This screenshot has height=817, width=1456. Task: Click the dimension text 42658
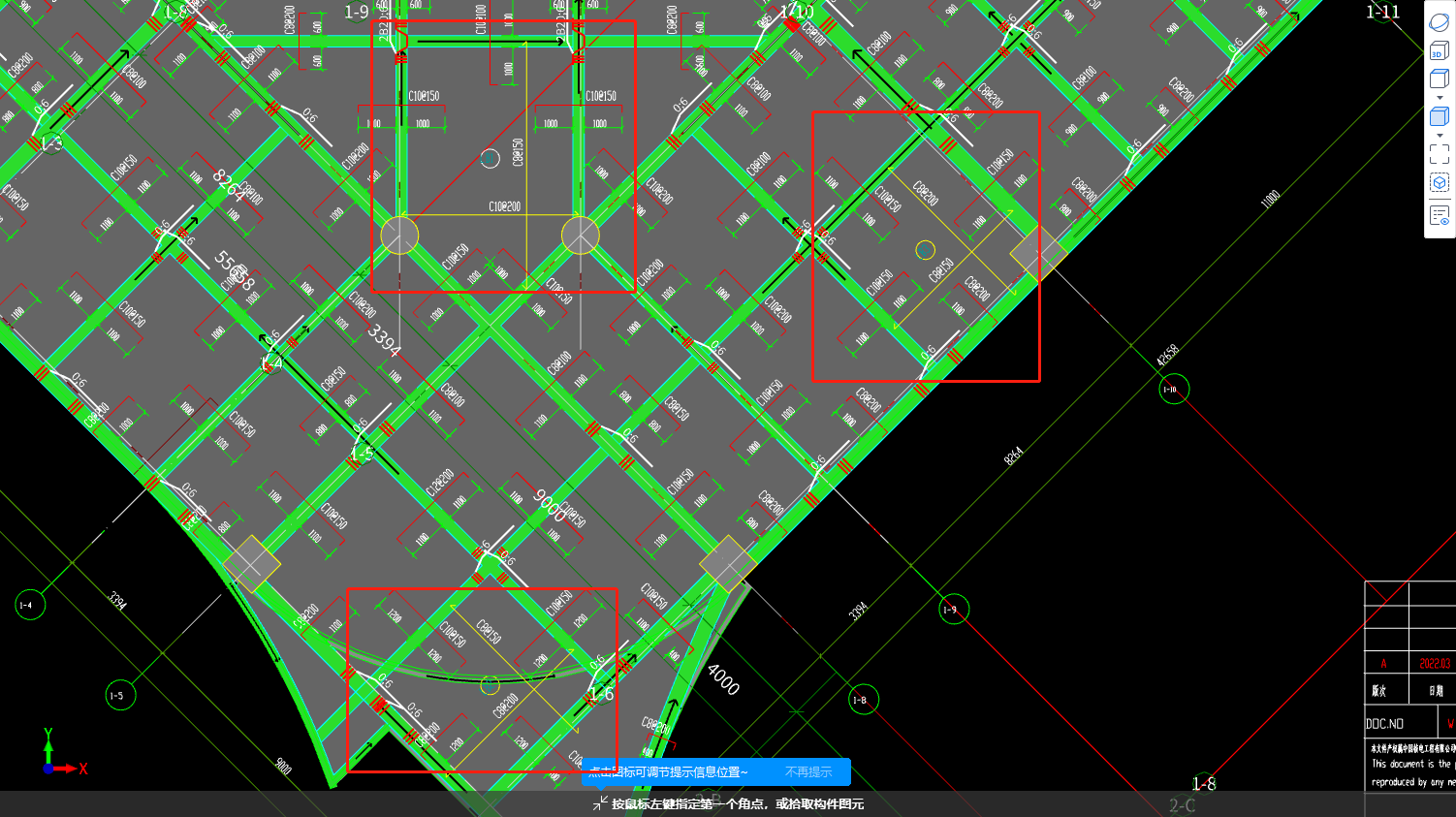coord(1168,355)
